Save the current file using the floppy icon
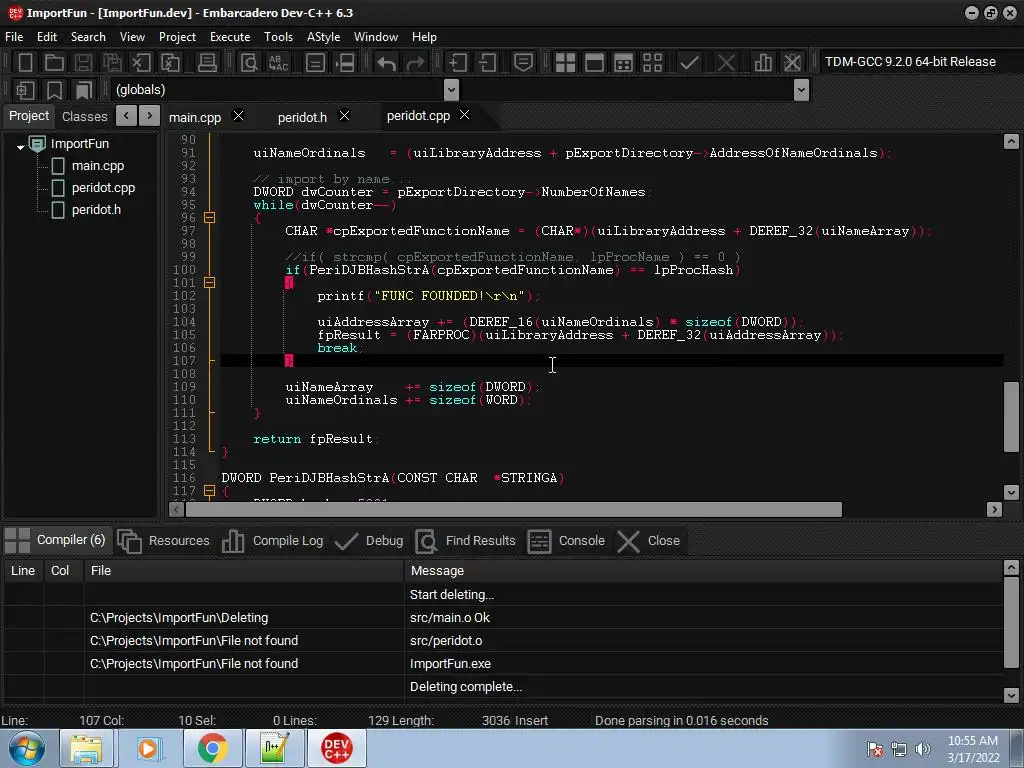Screen dimensions: 1024x768 [x=83, y=63]
